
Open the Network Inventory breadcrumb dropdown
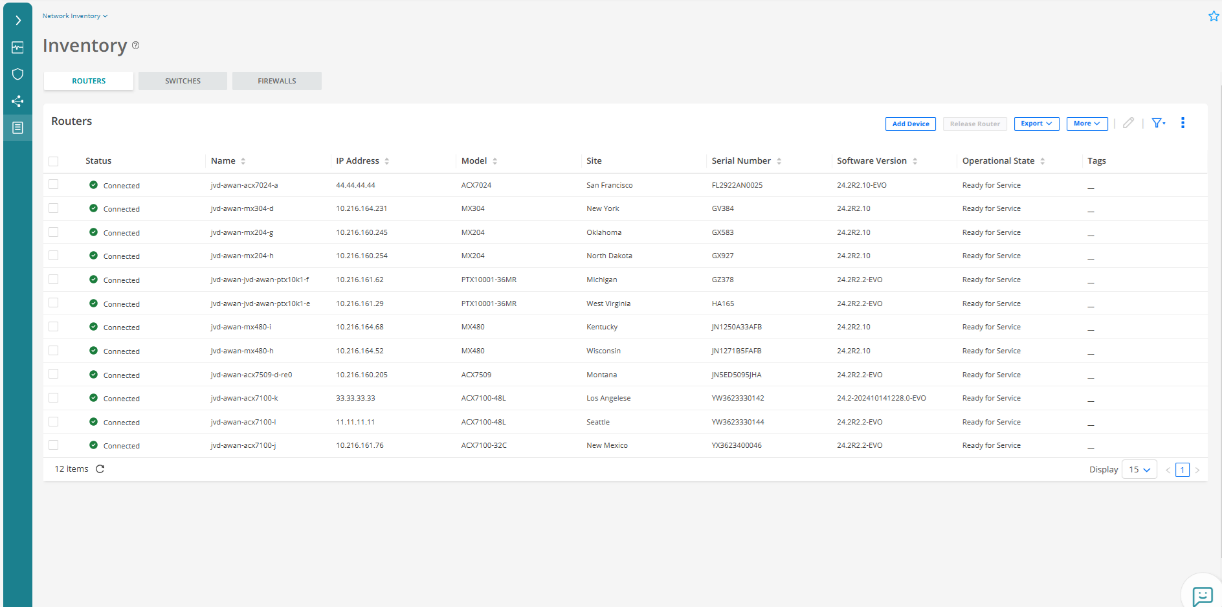point(75,16)
